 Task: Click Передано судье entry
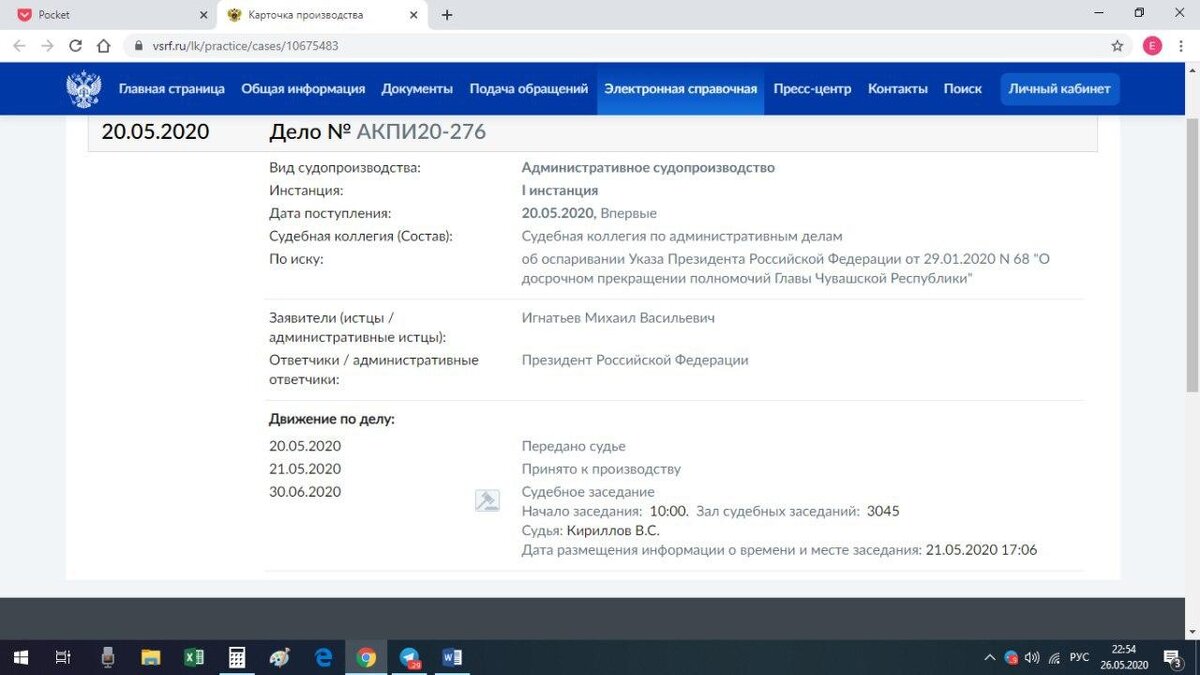[x=574, y=447]
